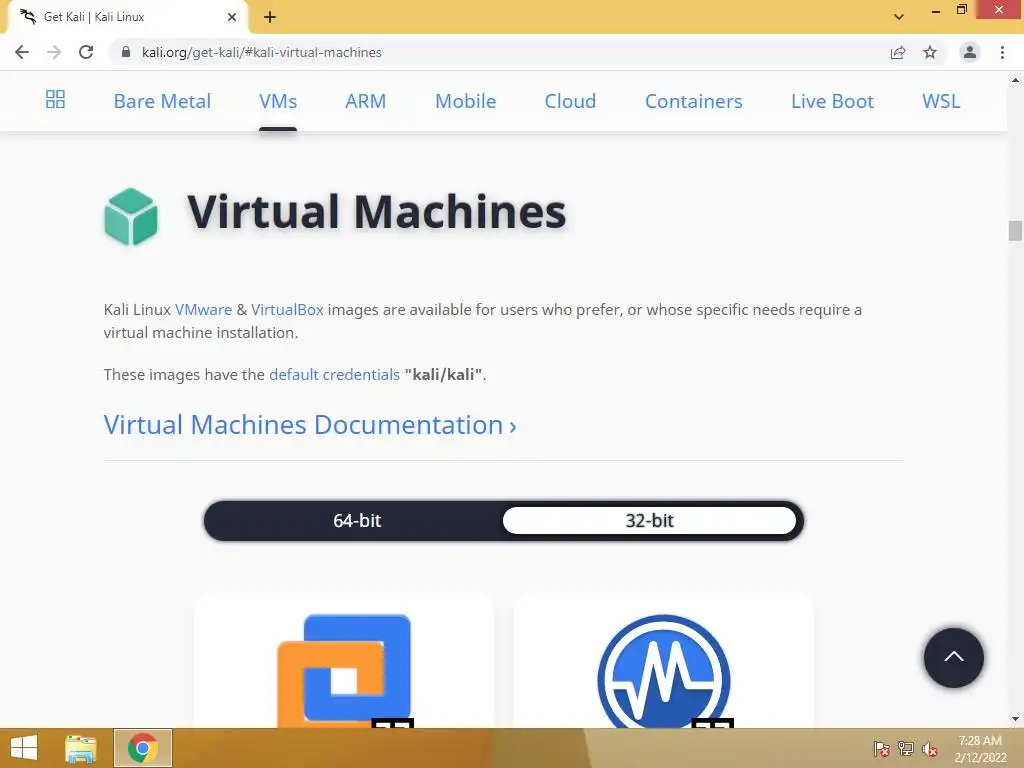
Task: Click the green cube Virtual Machines icon
Action: coord(131,216)
